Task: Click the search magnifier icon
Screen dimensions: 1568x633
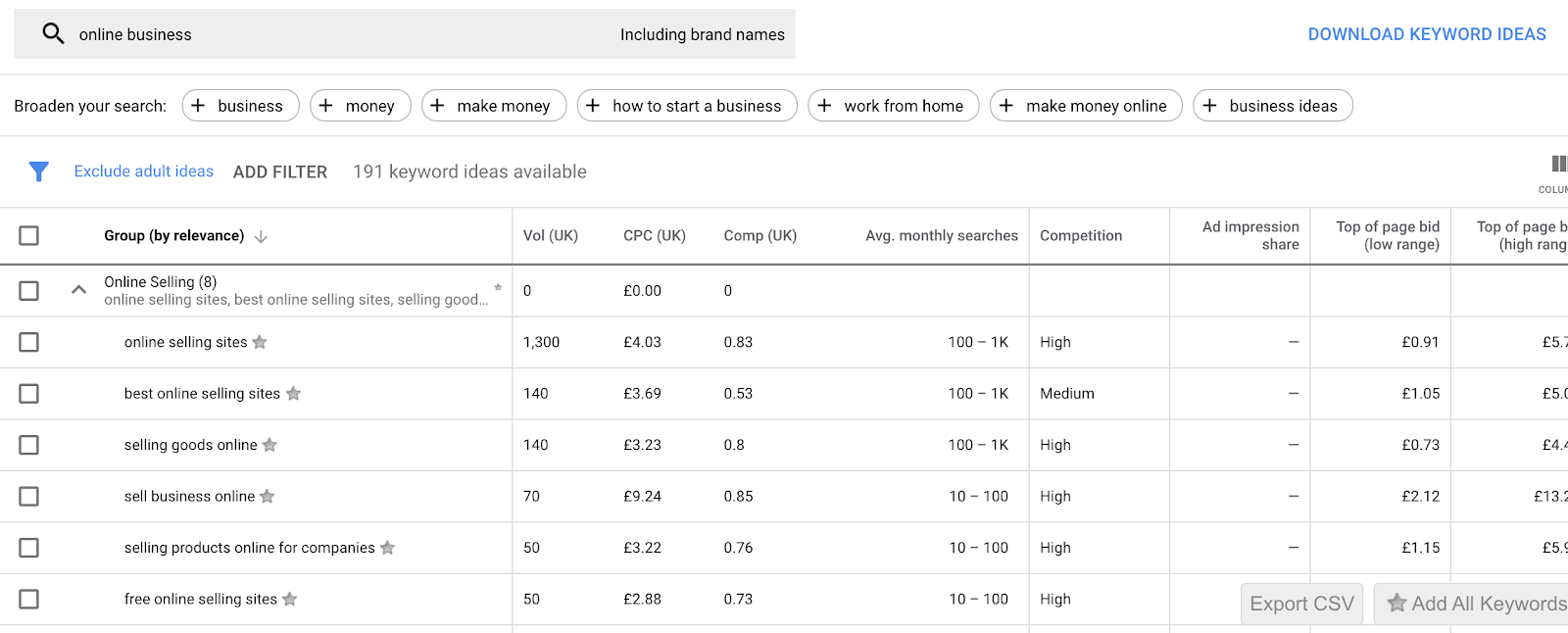Action: (53, 34)
